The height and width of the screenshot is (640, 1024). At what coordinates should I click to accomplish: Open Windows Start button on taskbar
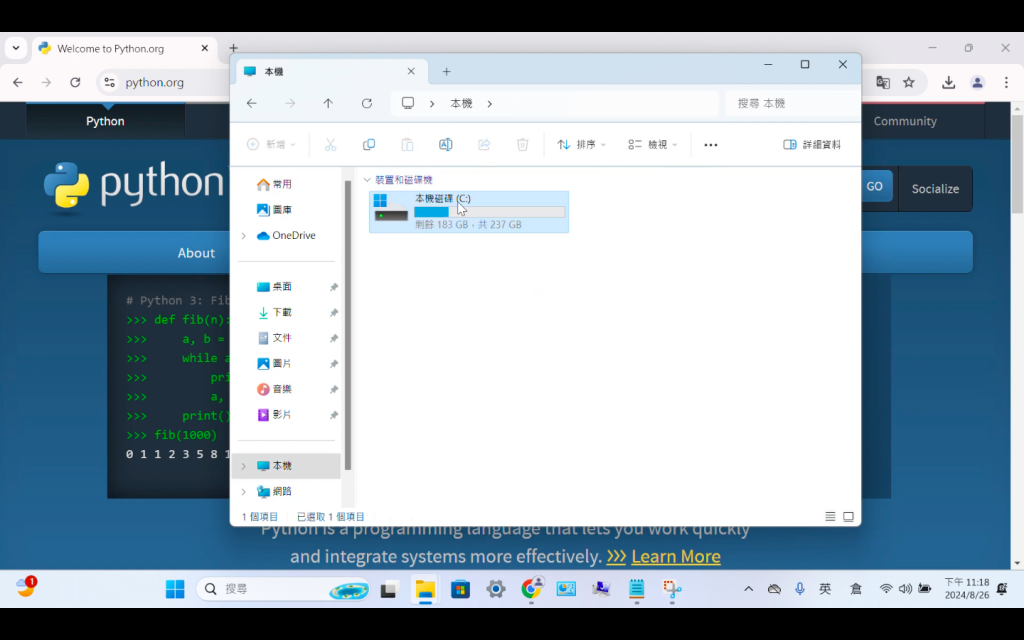click(x=175, y=589)
